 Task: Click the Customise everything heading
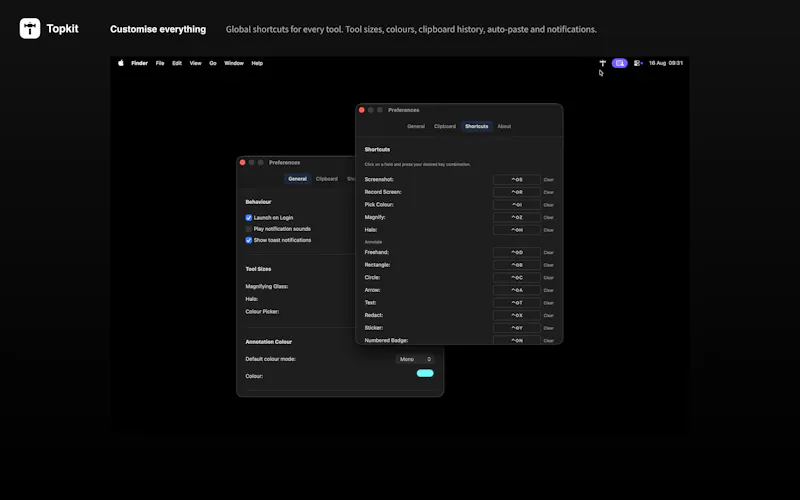158,29
